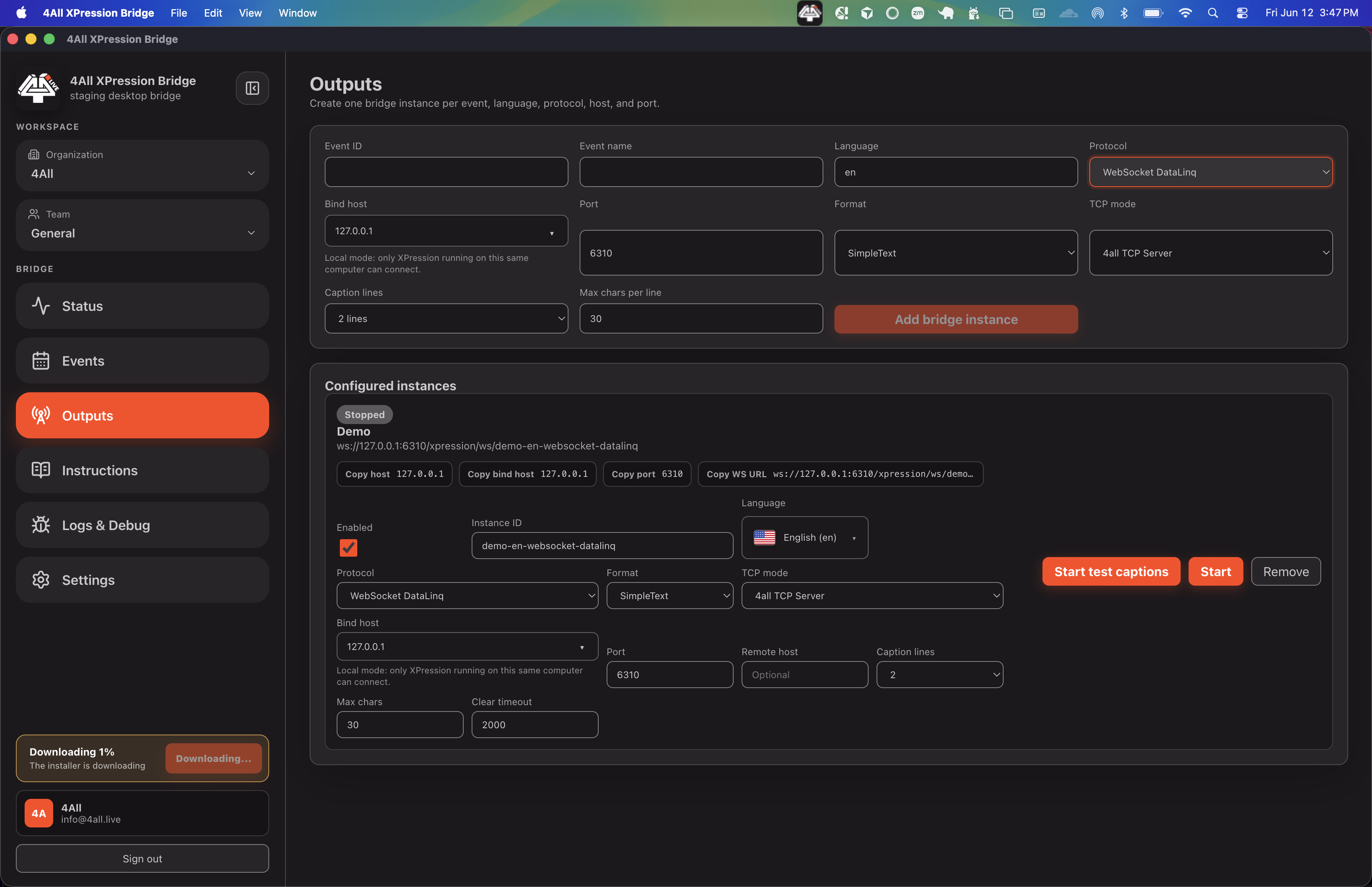Click the Demo instance Max chars field

400,725
